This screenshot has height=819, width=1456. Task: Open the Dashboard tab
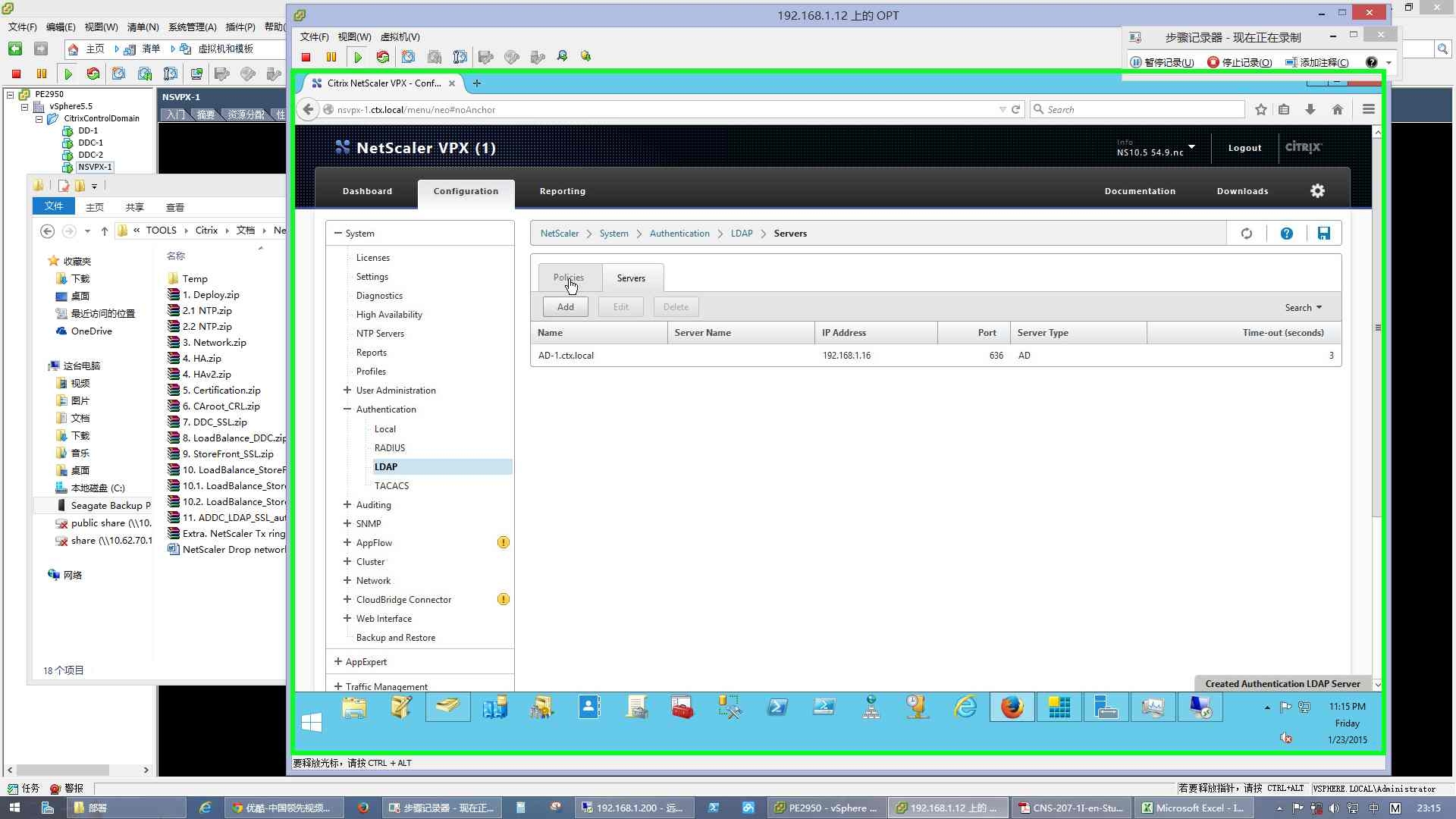point(367,191)
